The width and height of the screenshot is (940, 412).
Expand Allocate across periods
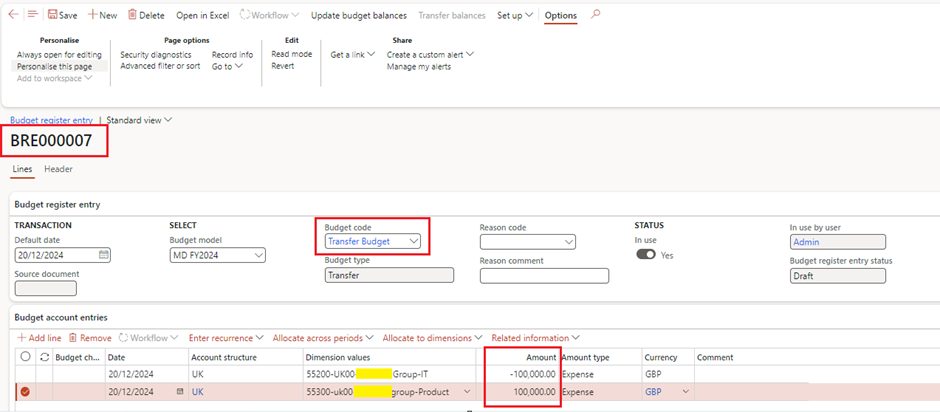pyautogui.click(x=323, y=338)
